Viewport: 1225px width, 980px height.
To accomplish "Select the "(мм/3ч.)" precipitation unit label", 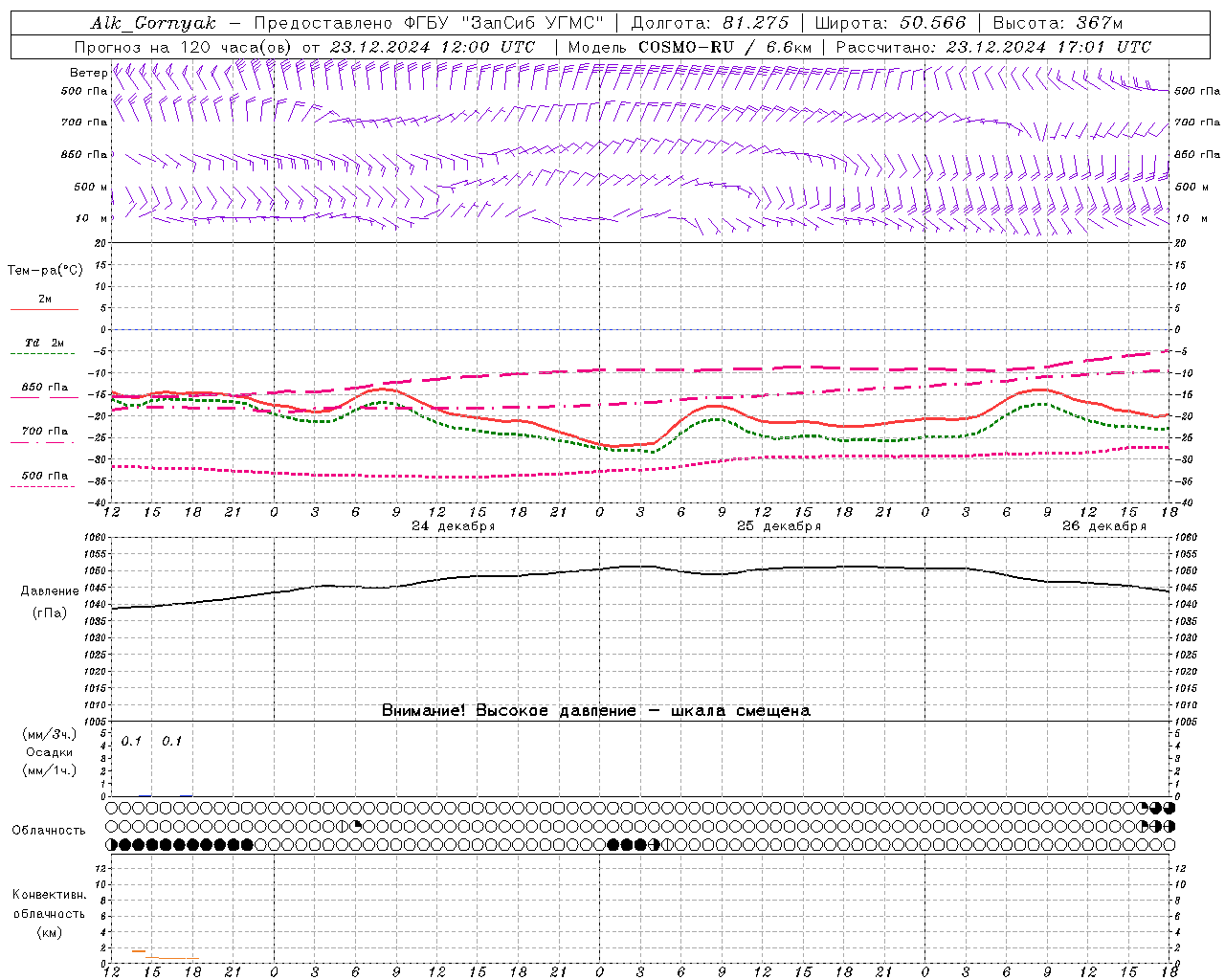I will click(x=50, y=734).
